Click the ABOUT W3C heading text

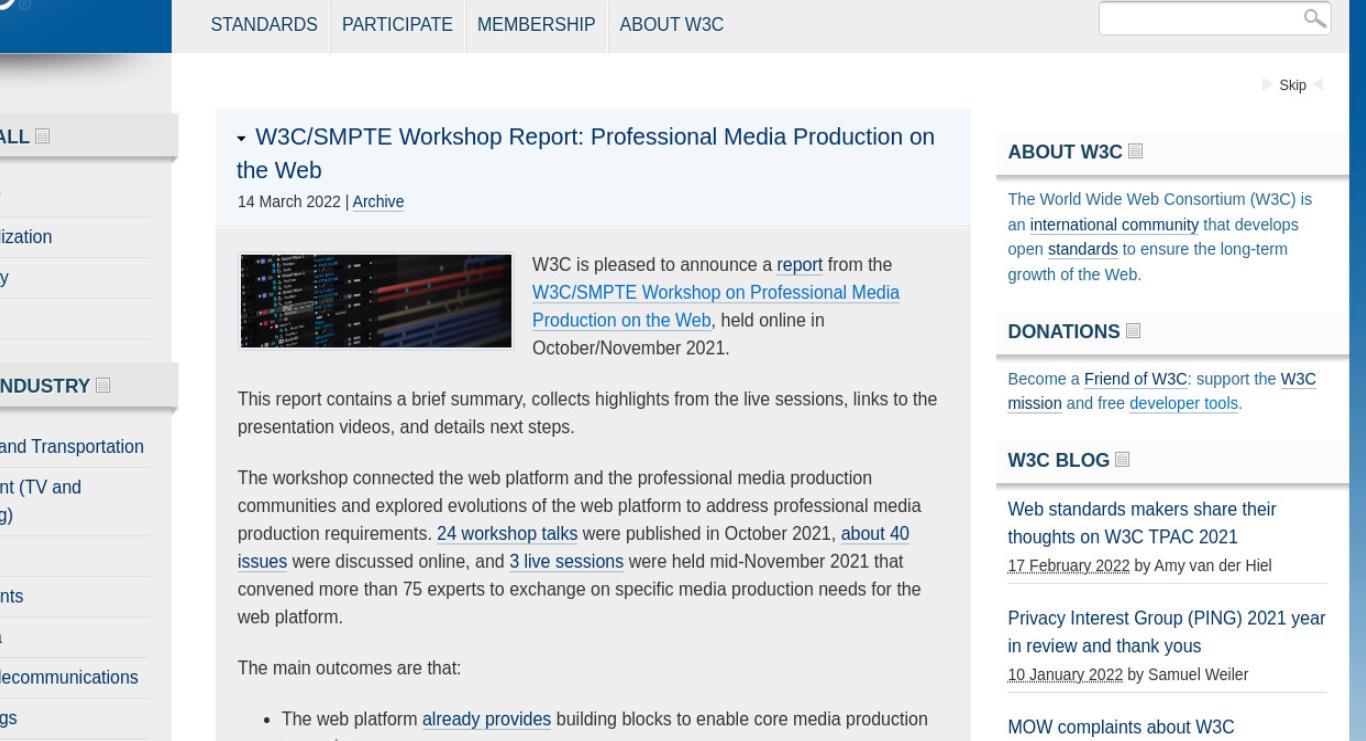pyautogui.click(x=1066, y=153)
